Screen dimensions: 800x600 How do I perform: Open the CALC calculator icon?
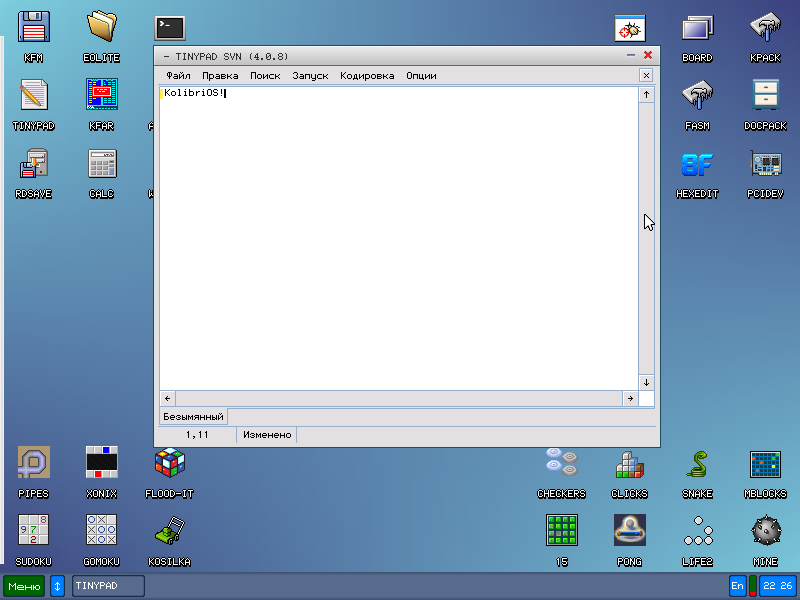click(x=101, y=164)
